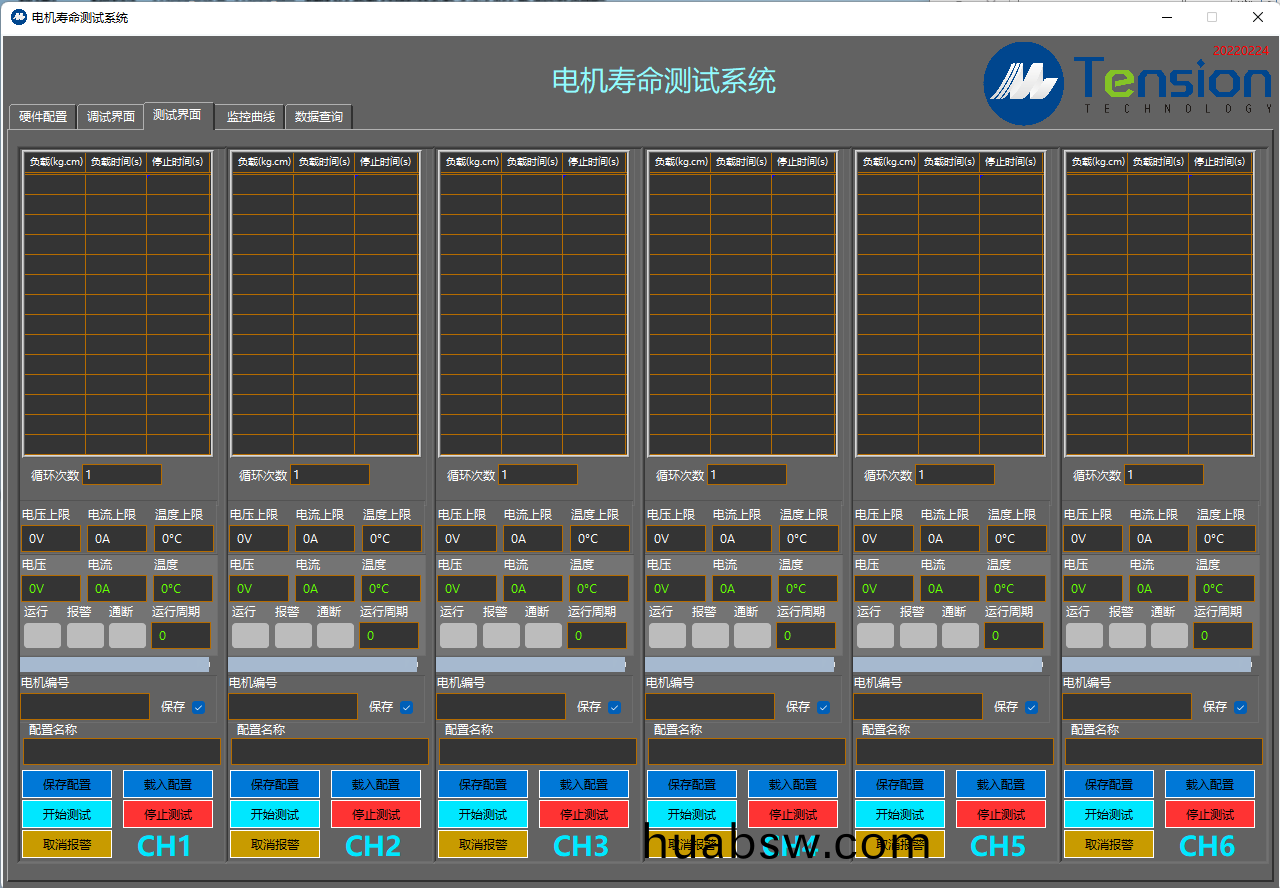Go to the 数据查询 tab
The height and width of the screenshot is (888, 1280).
(x=319, y=117)
